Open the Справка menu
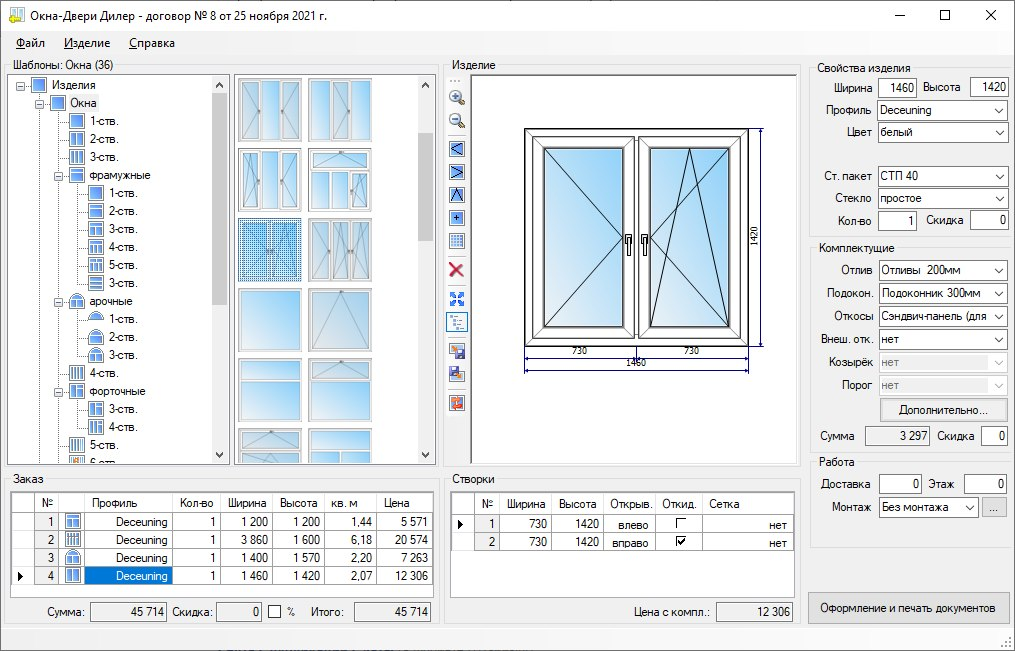 [x=152, y=43]
